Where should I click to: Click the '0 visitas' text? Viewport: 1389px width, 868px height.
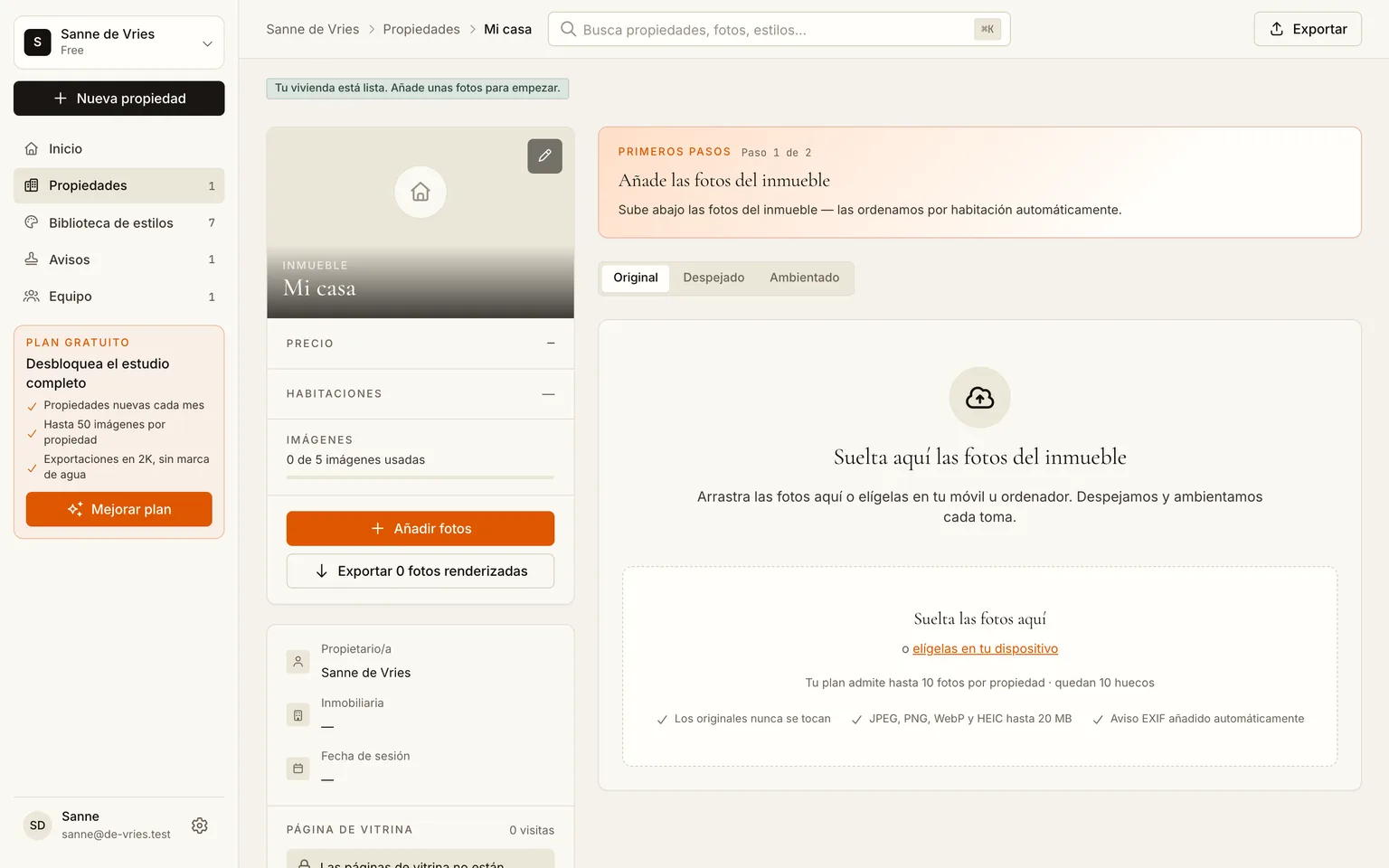point(532,830)
